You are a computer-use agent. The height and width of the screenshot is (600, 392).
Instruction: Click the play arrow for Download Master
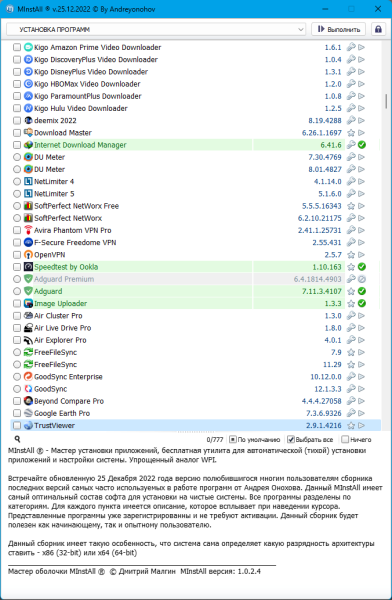362,133
